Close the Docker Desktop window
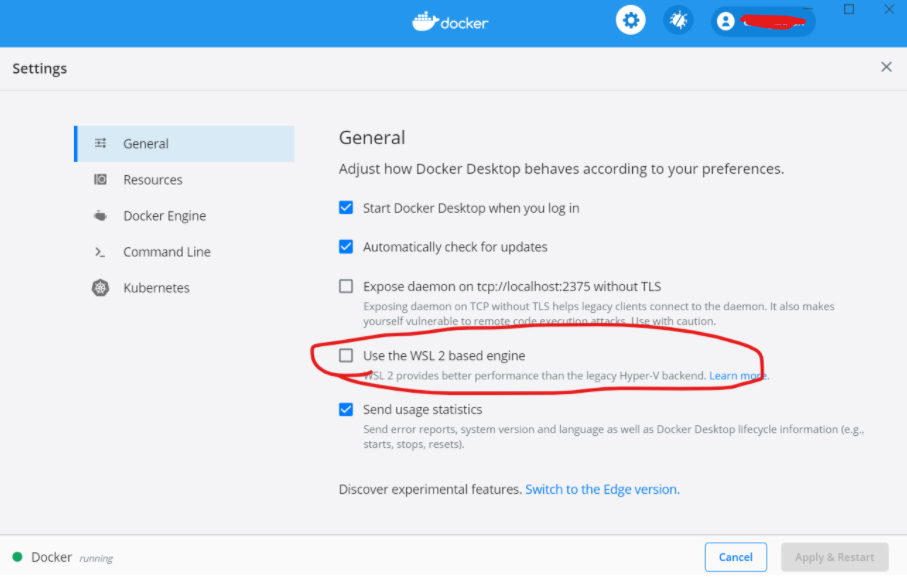 tap(889, 9)
